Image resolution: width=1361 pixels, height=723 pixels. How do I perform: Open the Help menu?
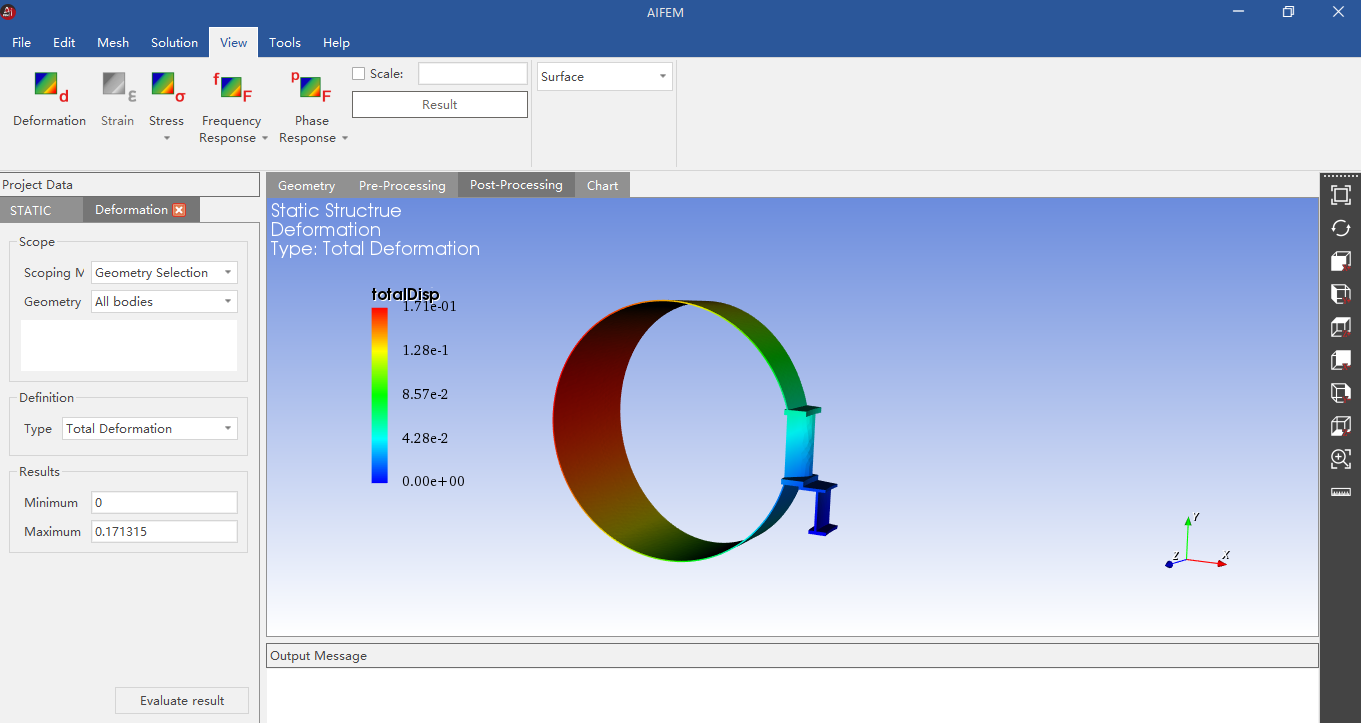click(337, 43)
